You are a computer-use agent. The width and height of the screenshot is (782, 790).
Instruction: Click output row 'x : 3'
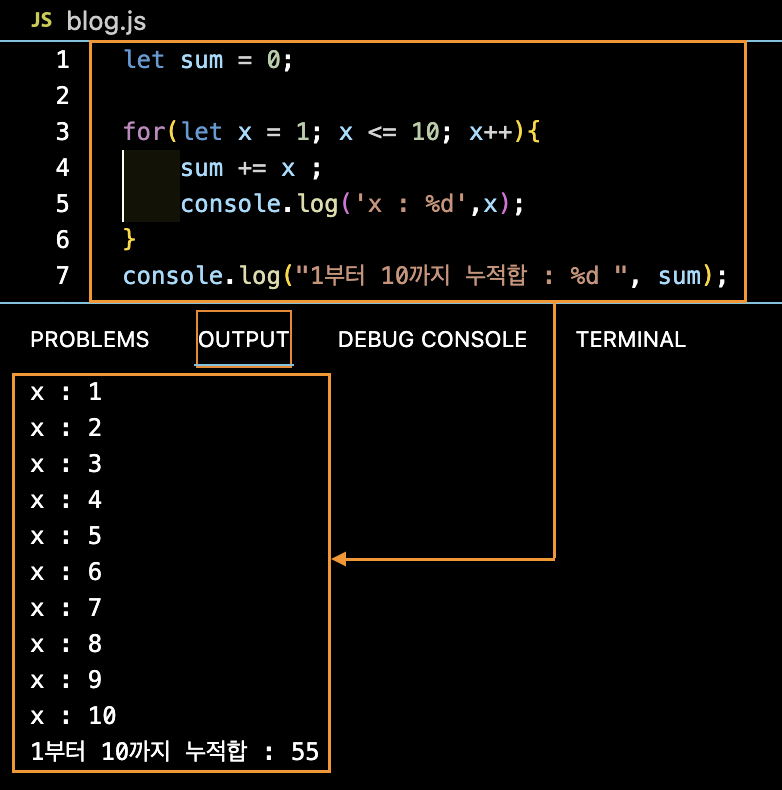(66, 464)
